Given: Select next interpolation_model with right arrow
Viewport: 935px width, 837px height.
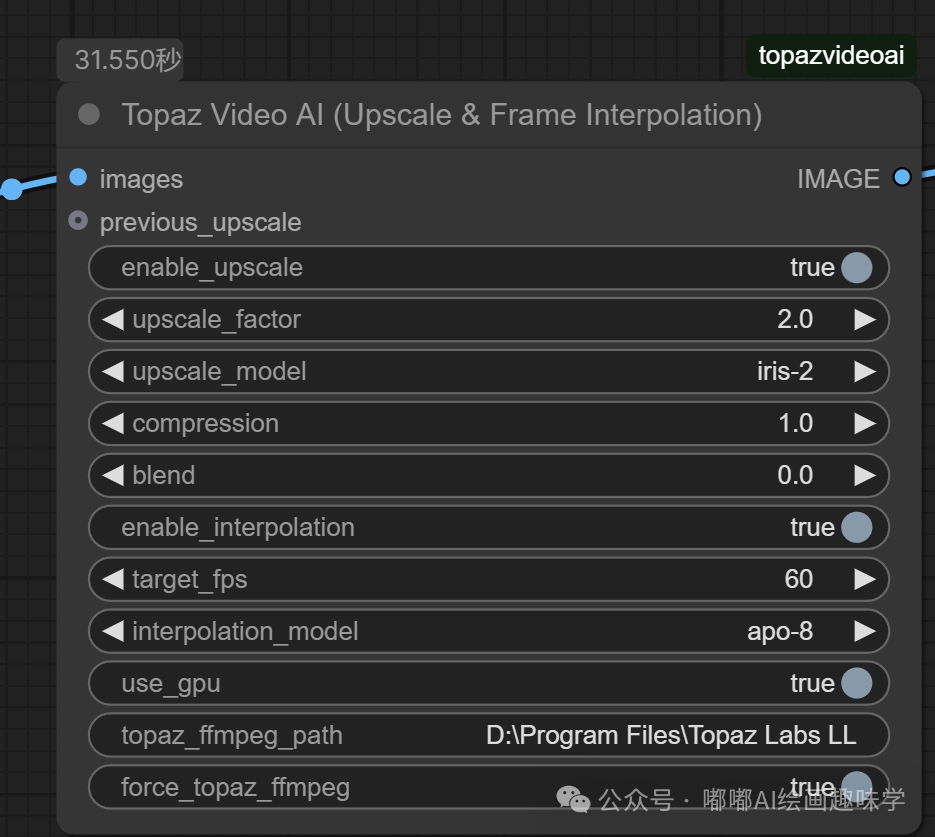Looking at the screenshot, I should [x=865, y=631].
